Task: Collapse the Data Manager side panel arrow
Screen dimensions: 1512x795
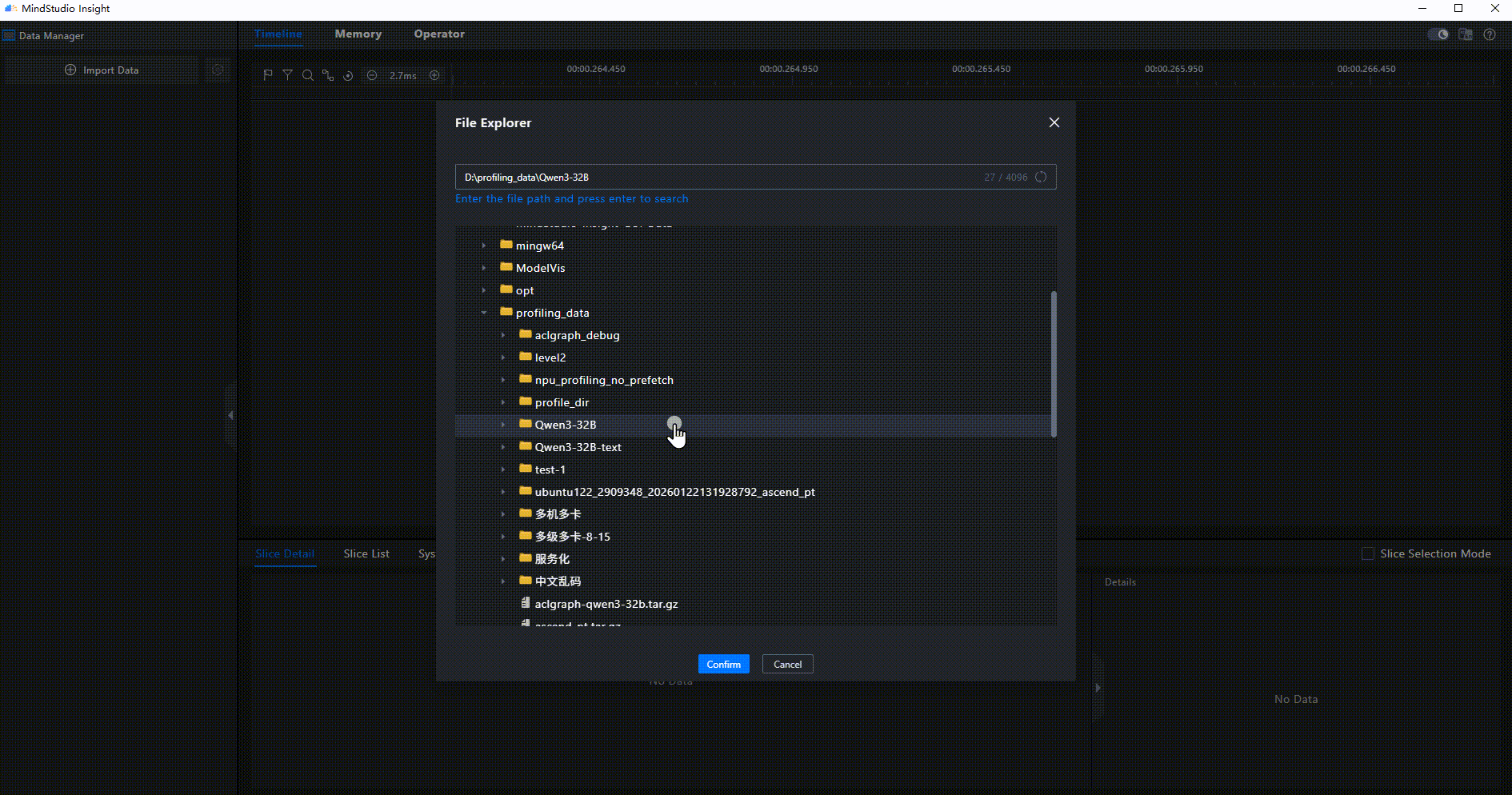Action: [230, 415]
